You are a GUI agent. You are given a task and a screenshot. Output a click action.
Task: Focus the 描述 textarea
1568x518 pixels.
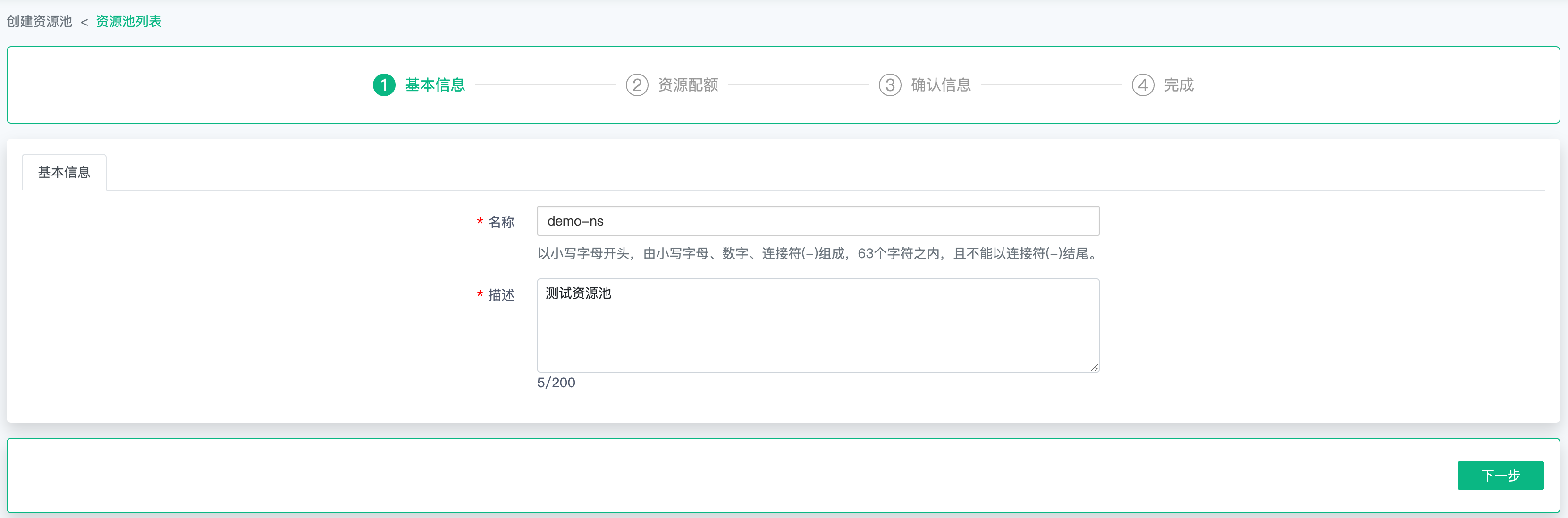tap(818, 325)
